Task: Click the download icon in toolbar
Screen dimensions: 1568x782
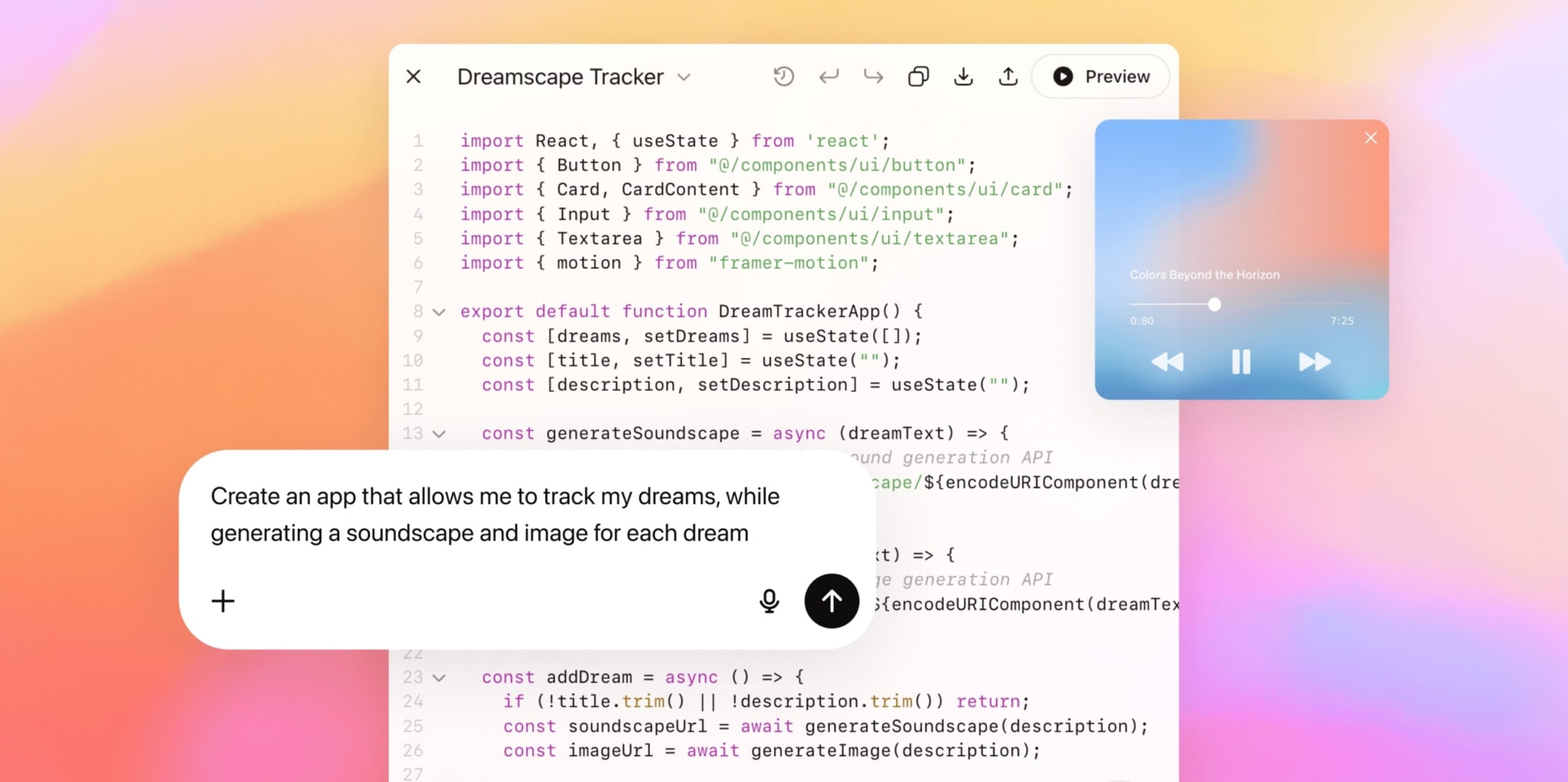Action: pyautogui.click(x=963, y=77)
